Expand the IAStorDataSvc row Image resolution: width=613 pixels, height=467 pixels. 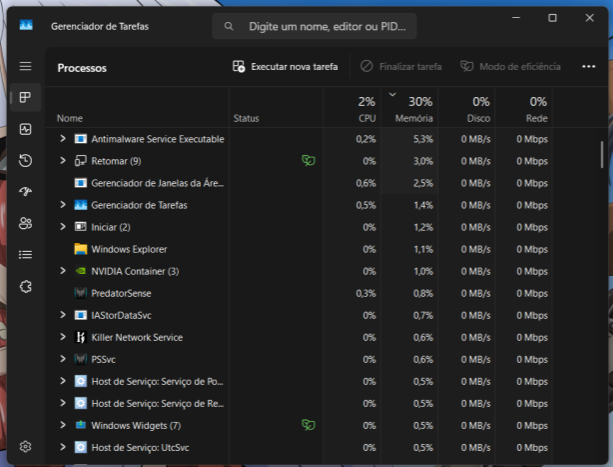63,315
